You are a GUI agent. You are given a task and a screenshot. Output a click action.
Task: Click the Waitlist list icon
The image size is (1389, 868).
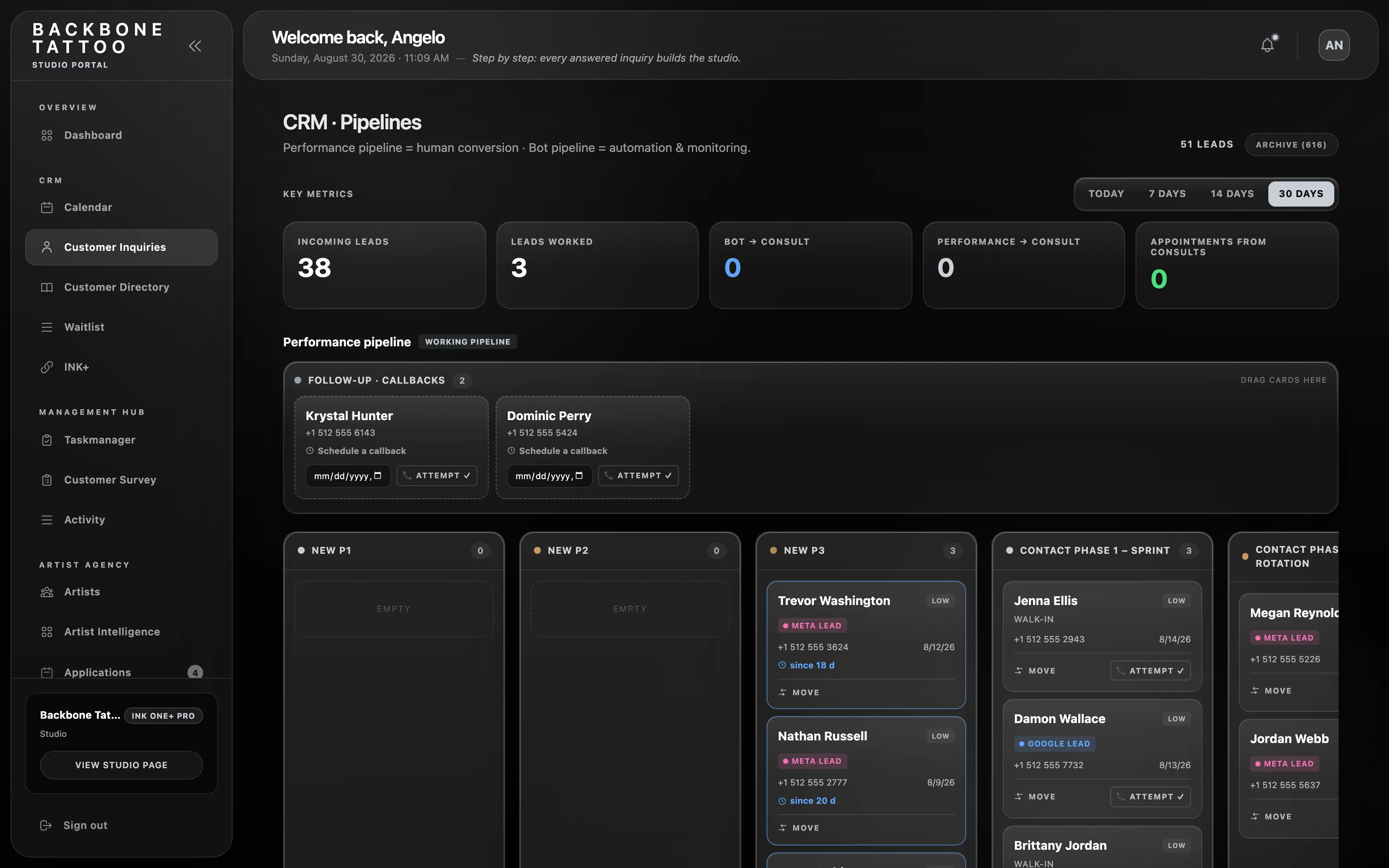[x=47, y=327]
